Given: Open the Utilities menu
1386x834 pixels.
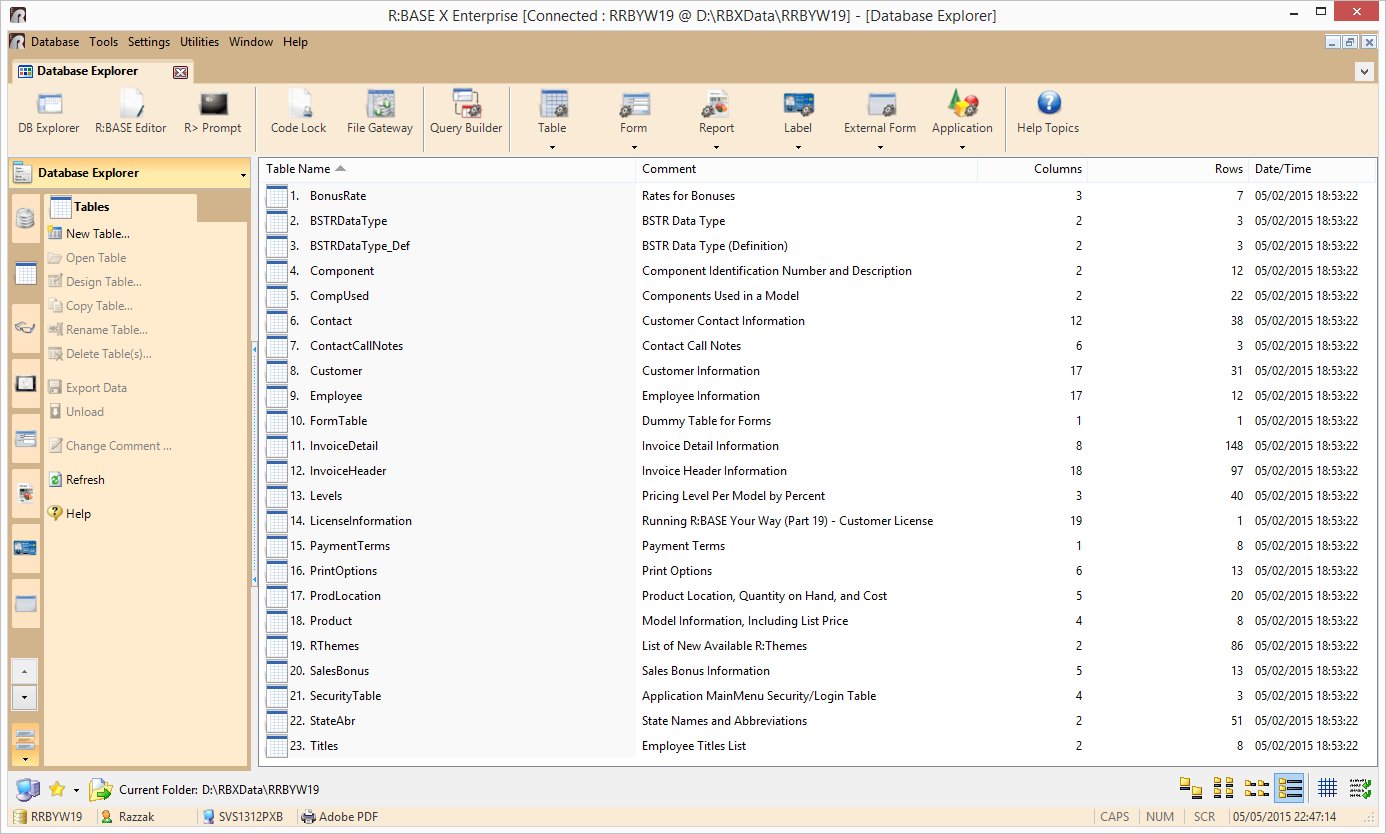Looking at the screenshot, I should coord(199,42).
